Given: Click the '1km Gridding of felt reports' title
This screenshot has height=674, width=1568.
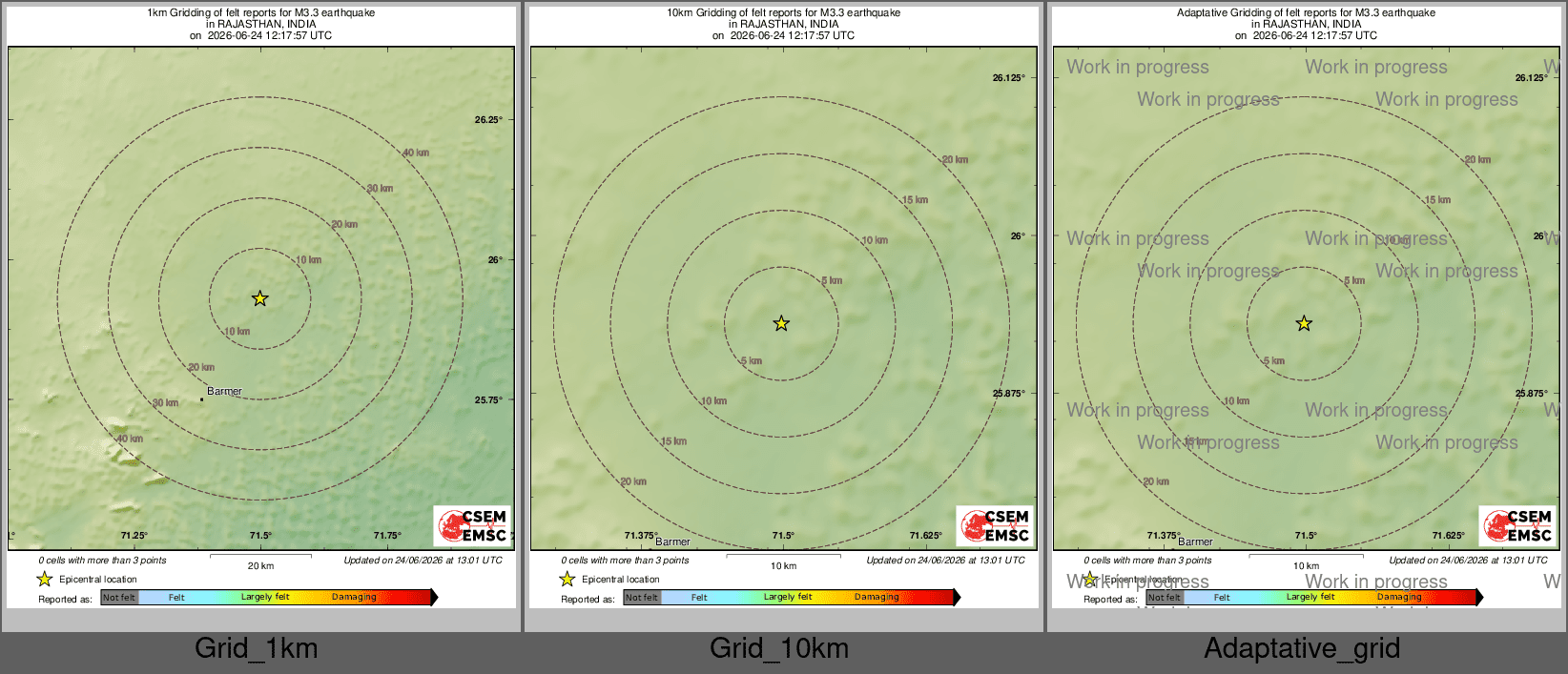Looking at the screenshot, I should [260, 13].
